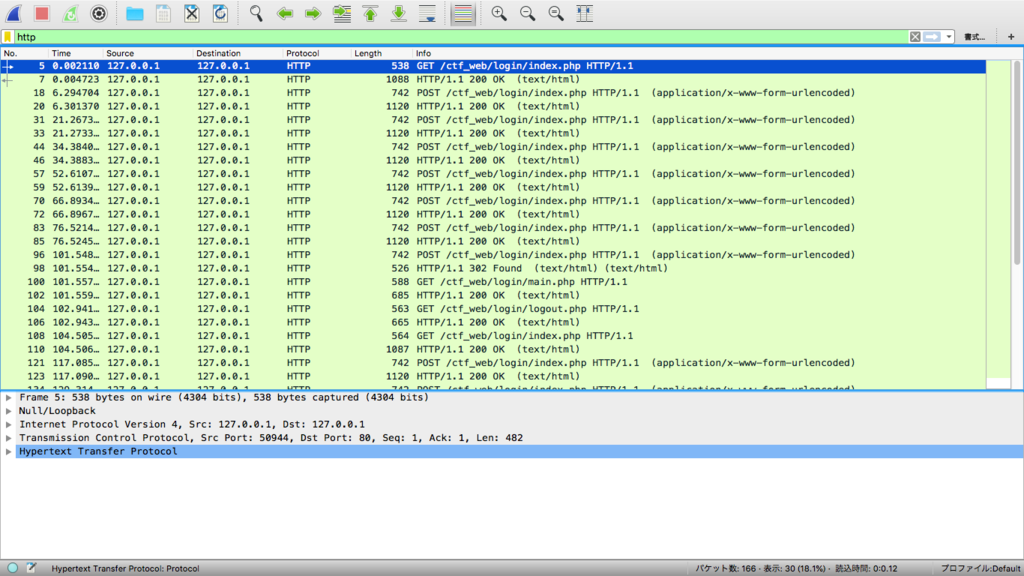Reload this capture file
Viewport: 1024px width, 576px height.
coord(220,13)
